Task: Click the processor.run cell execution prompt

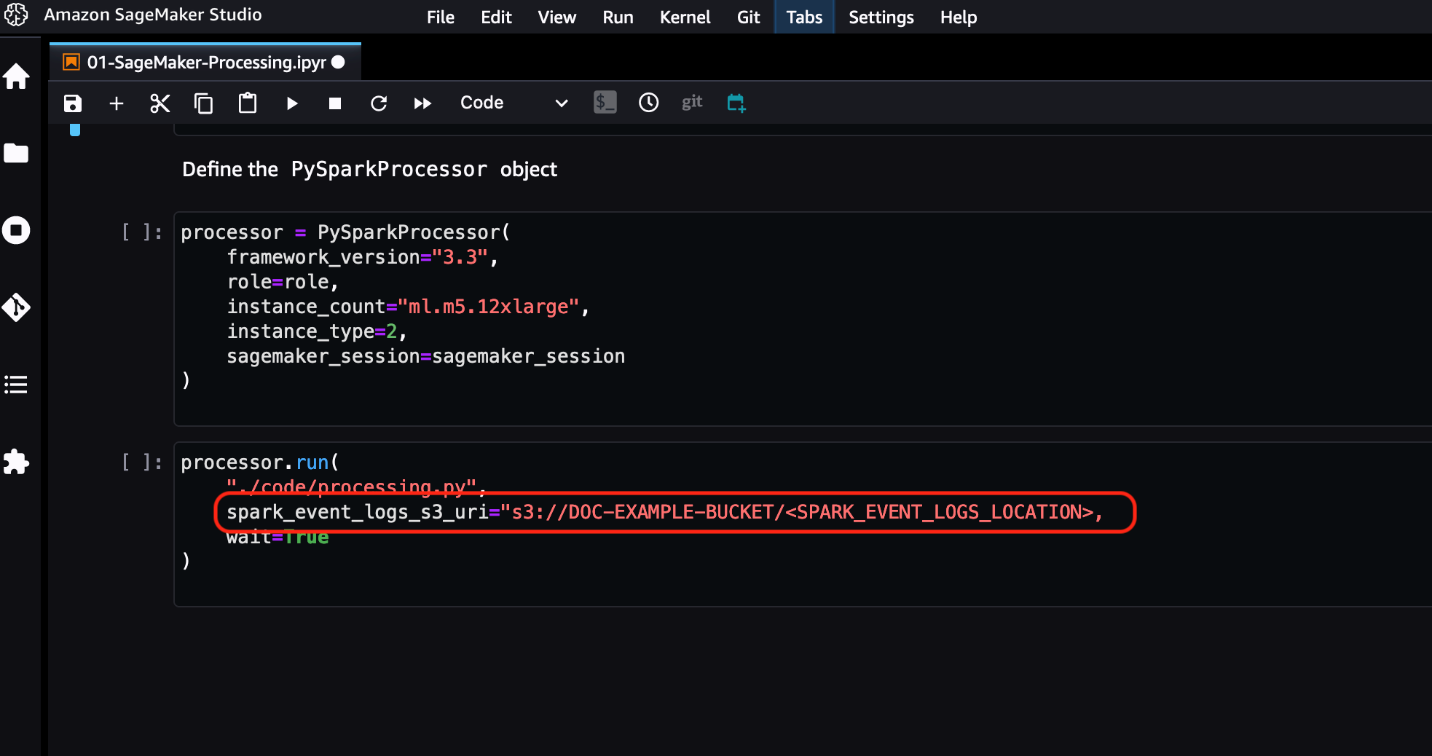Action: pyautogui.click(x=141, y=463)
